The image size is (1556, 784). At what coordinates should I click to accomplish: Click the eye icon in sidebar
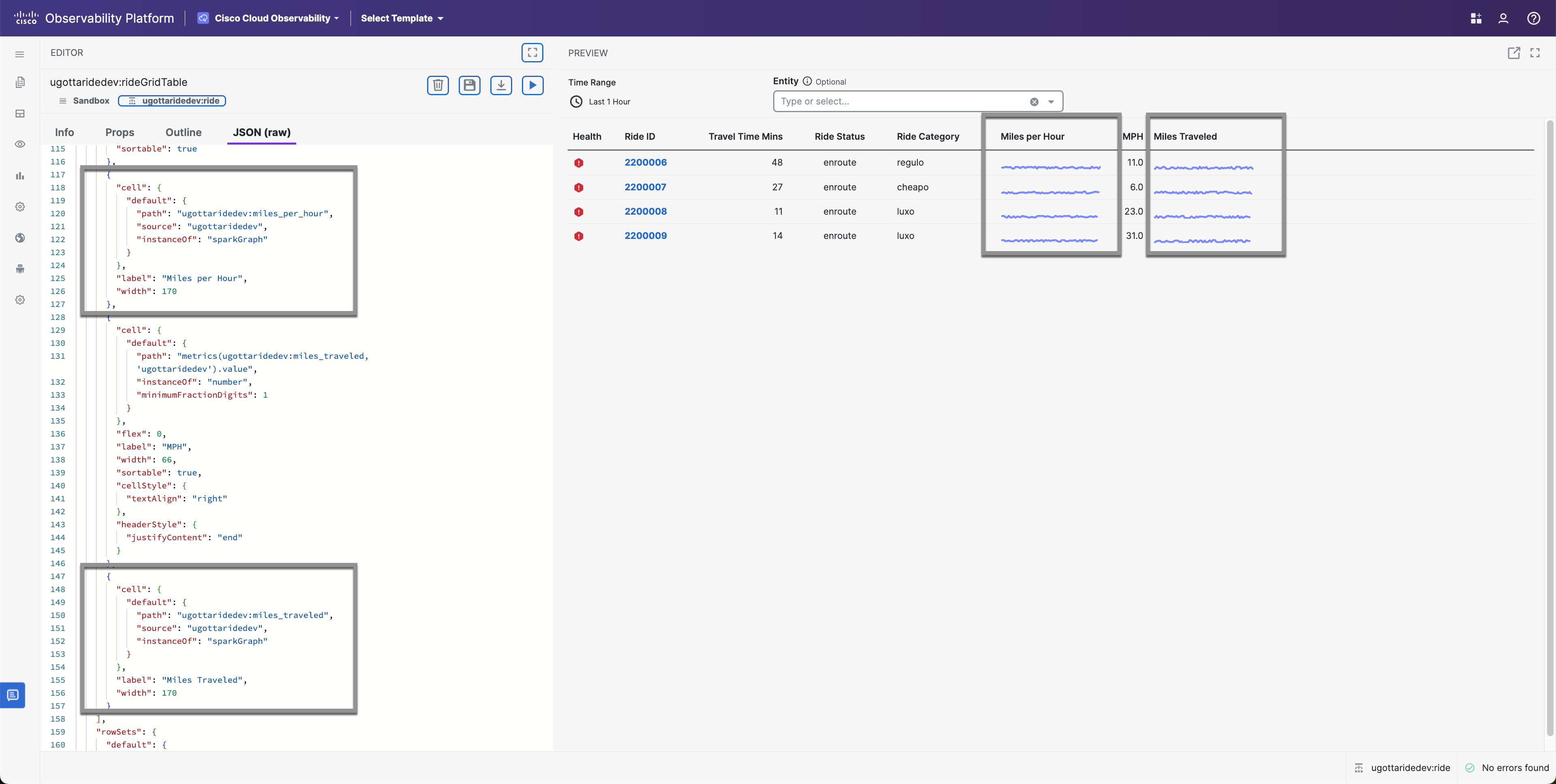click(20, 144)
